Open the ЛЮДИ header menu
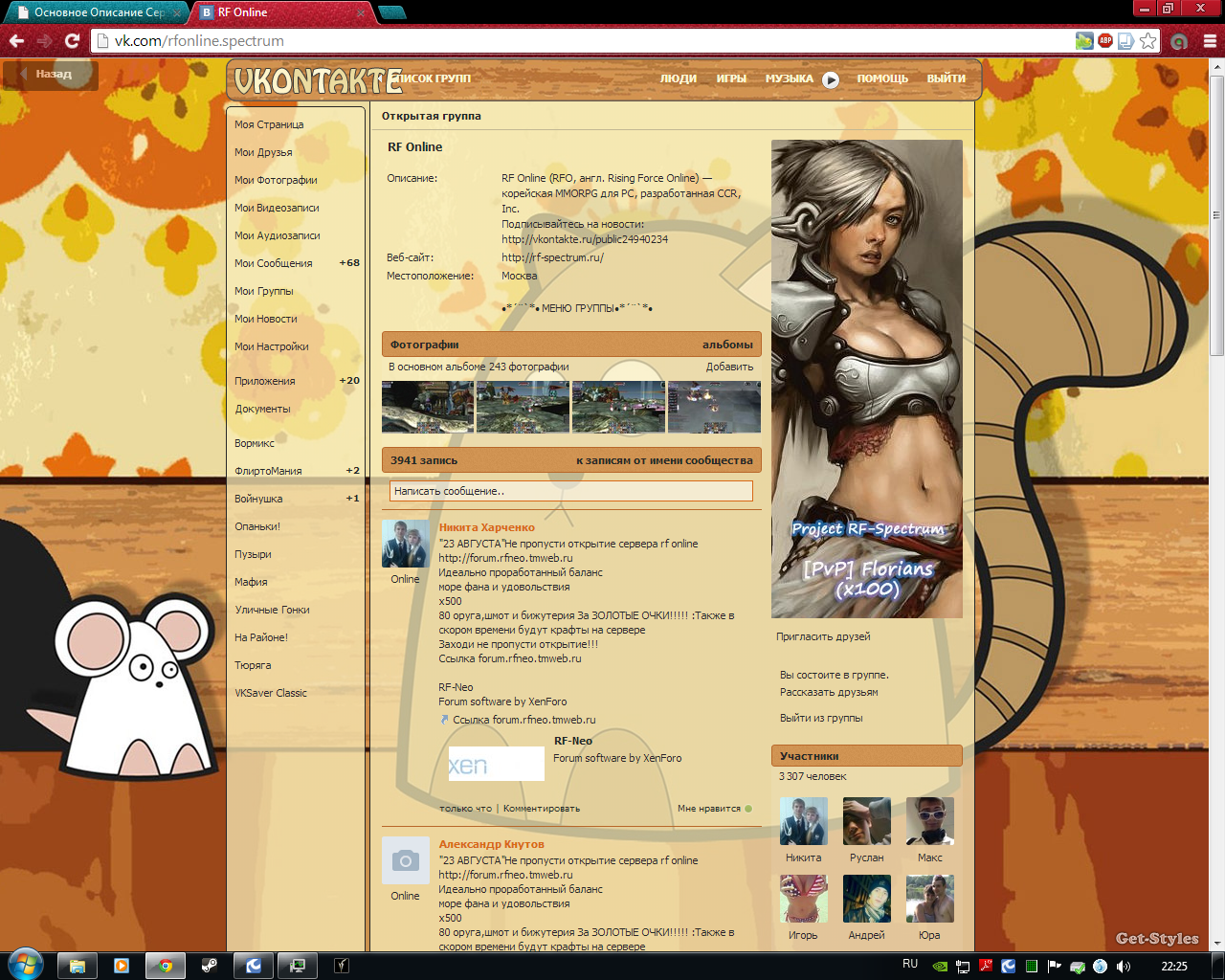 tap(679, 78)
